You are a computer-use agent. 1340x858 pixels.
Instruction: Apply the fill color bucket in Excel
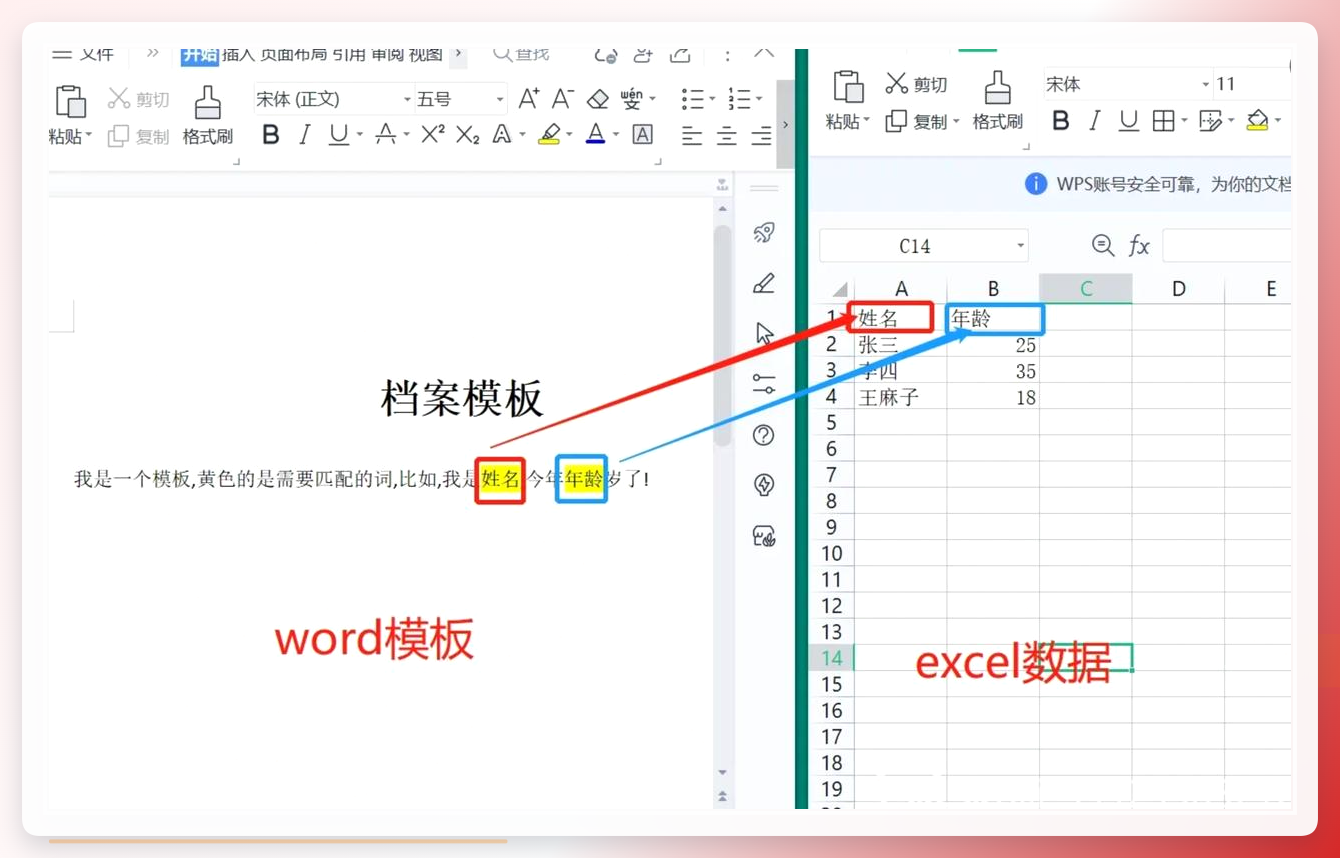click(1258, 121)
